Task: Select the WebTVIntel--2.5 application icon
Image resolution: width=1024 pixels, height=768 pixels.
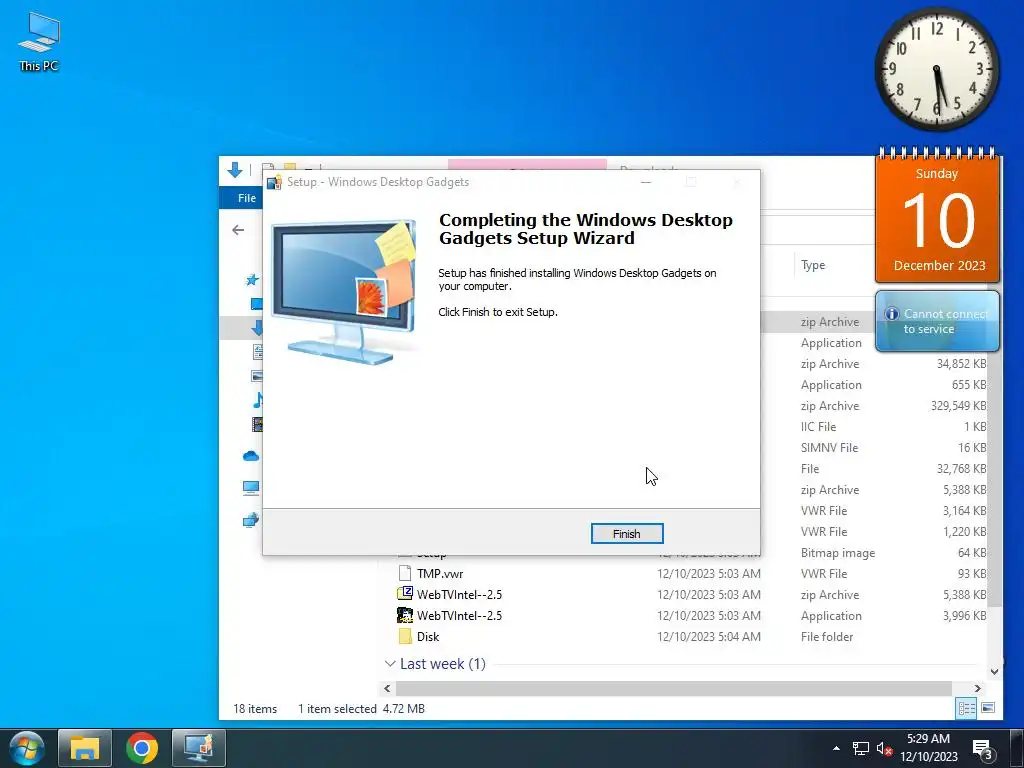Action: click(405, 615)
